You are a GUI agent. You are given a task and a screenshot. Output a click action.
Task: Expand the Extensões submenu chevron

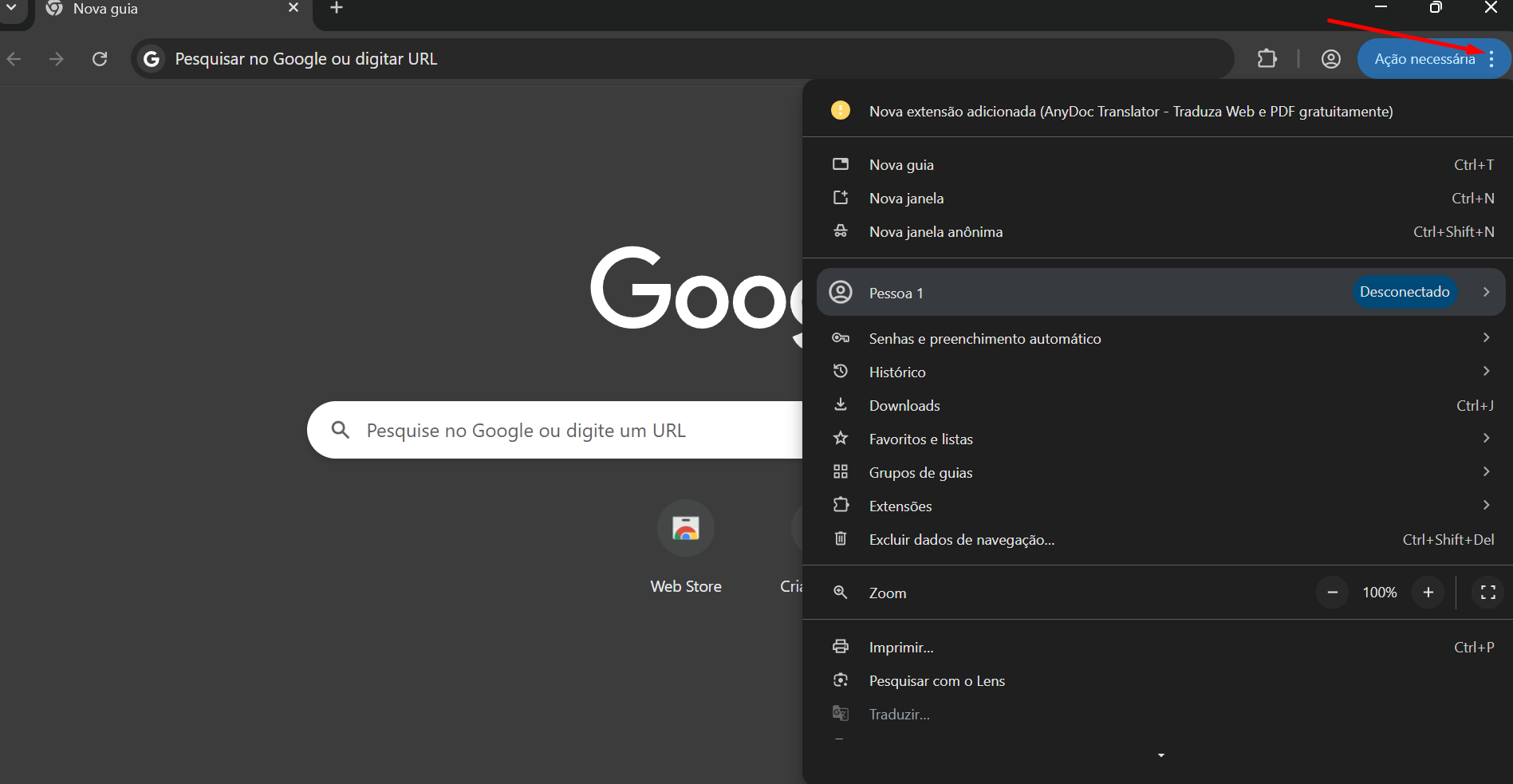click(1486, 505)
